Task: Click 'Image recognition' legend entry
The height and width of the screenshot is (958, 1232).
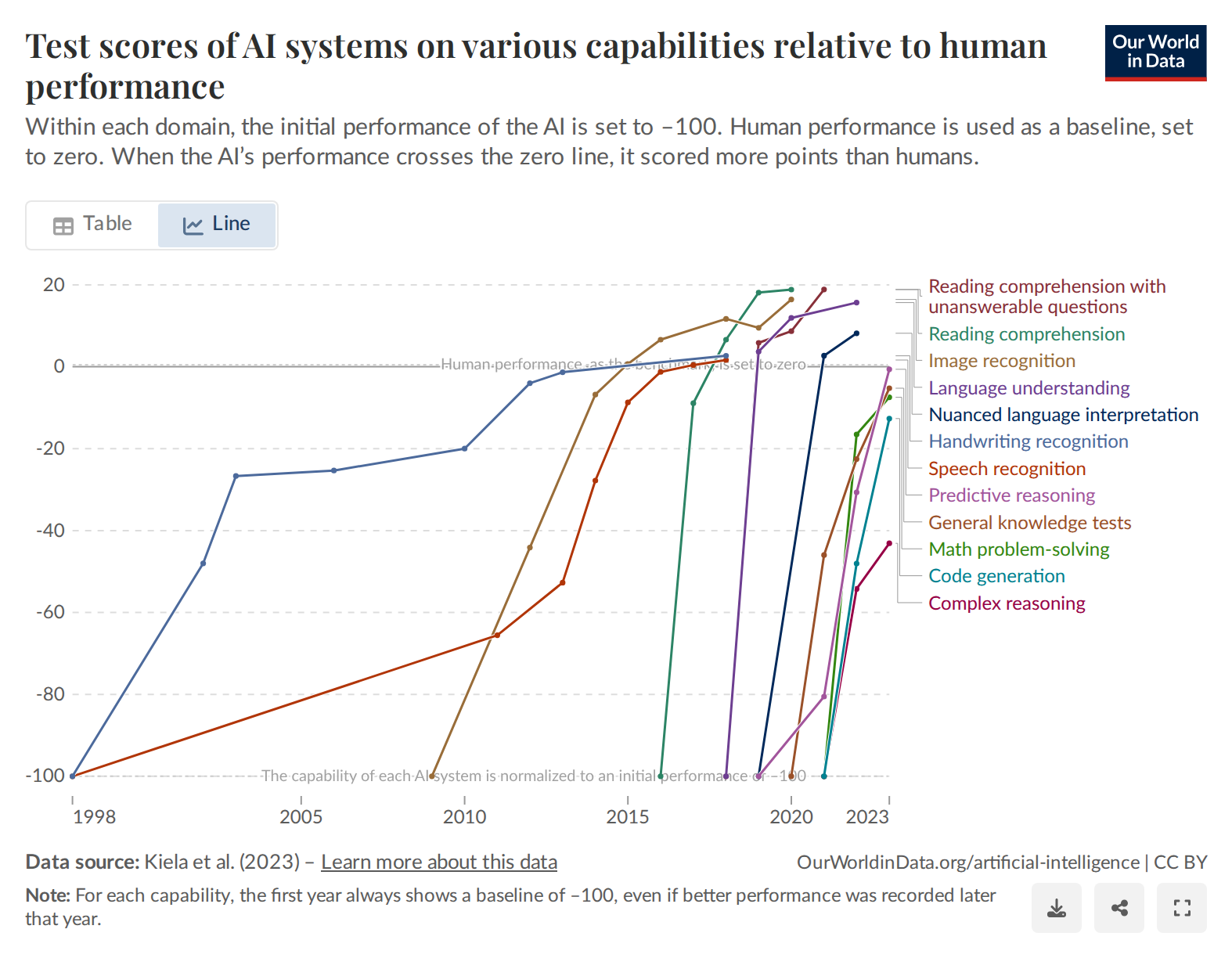Action: tap(1002, 361)
